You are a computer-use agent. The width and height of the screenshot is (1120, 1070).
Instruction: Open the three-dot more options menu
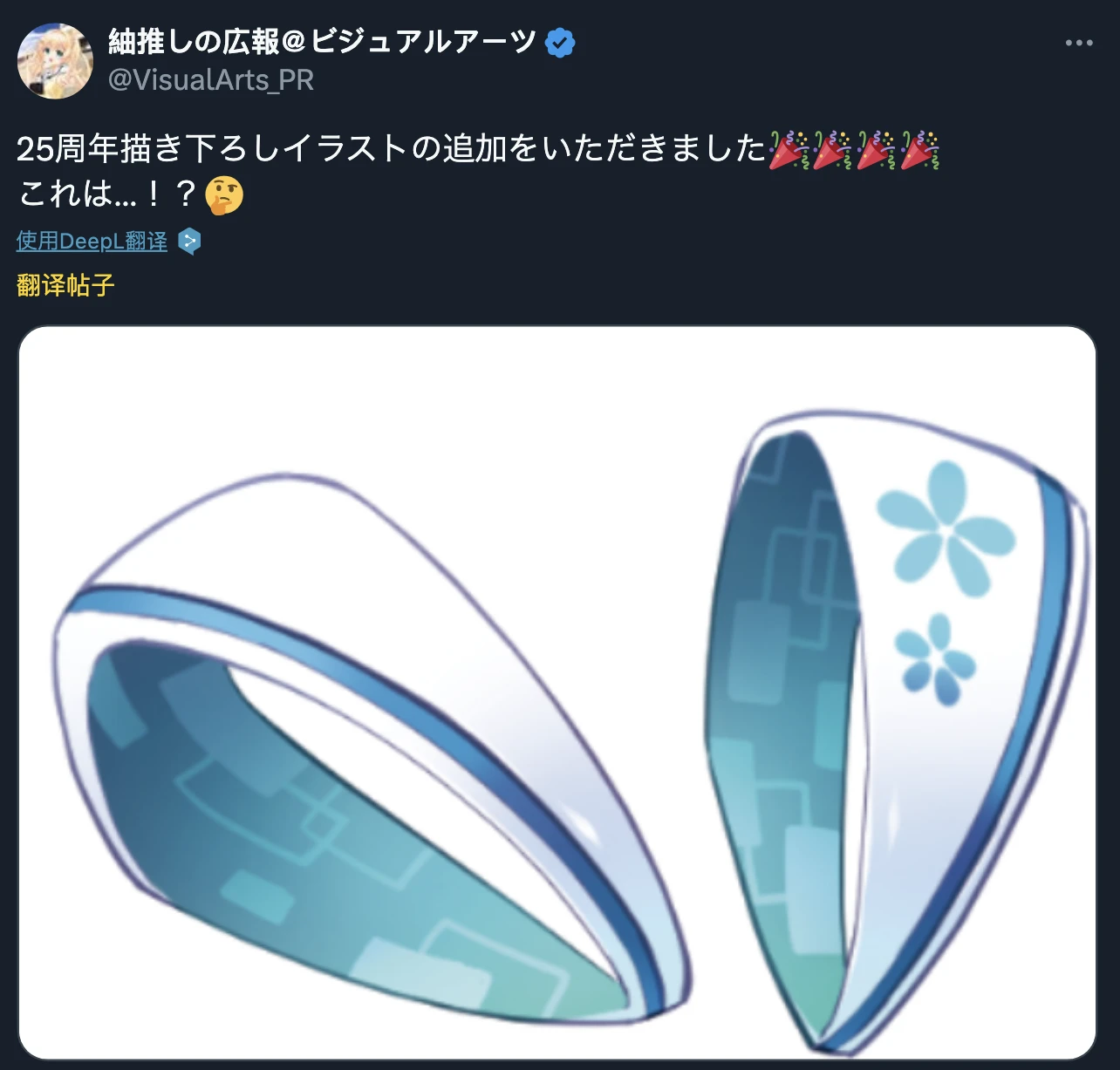[1078, 43]
